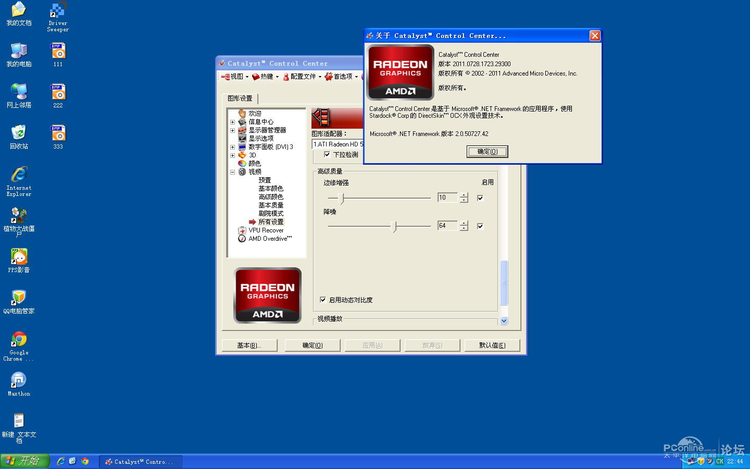Select 基本颜色 in the tree

(x=271, y=188)
